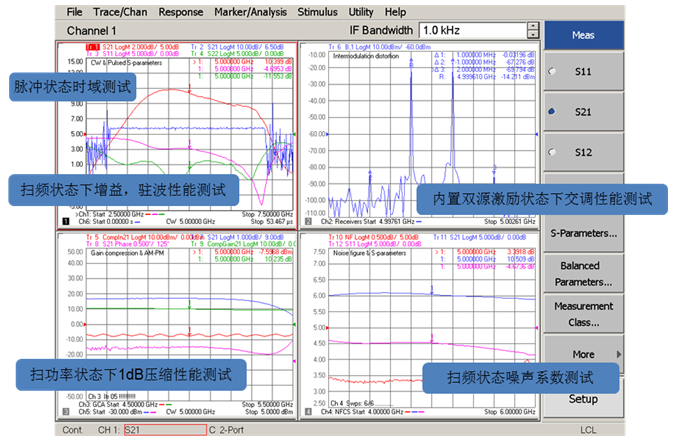
Task: Select trace Tr 1 S21 LogM label
Action: [132, 47]
